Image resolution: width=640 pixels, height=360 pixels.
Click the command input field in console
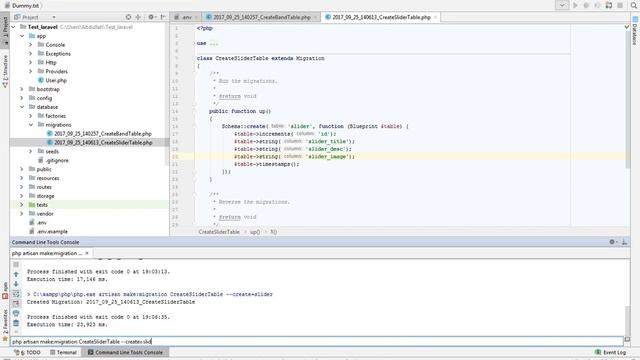click(x=317, y=341)
